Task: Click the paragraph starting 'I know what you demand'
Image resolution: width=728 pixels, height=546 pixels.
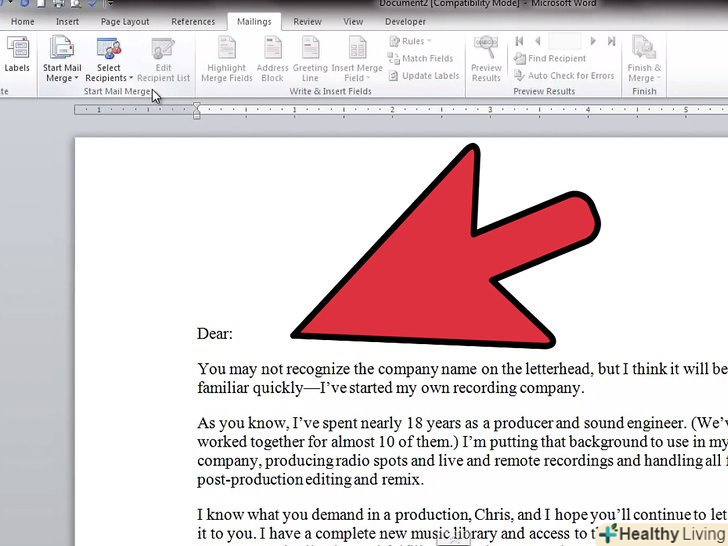Action: 462,524
